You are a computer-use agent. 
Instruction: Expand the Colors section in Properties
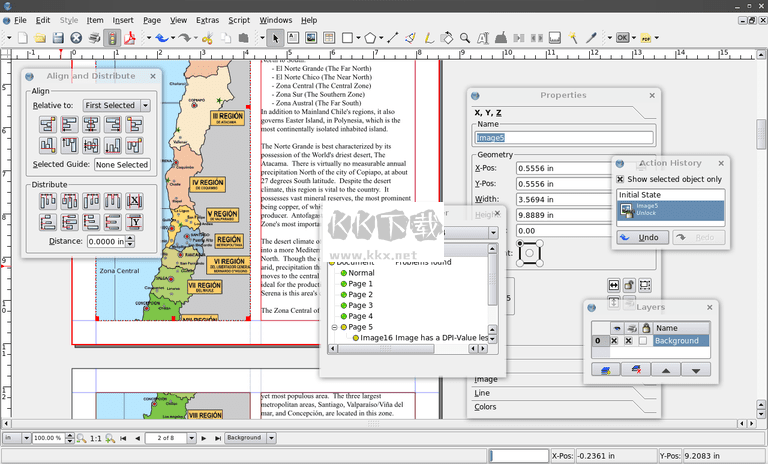(x=485, y=407)
